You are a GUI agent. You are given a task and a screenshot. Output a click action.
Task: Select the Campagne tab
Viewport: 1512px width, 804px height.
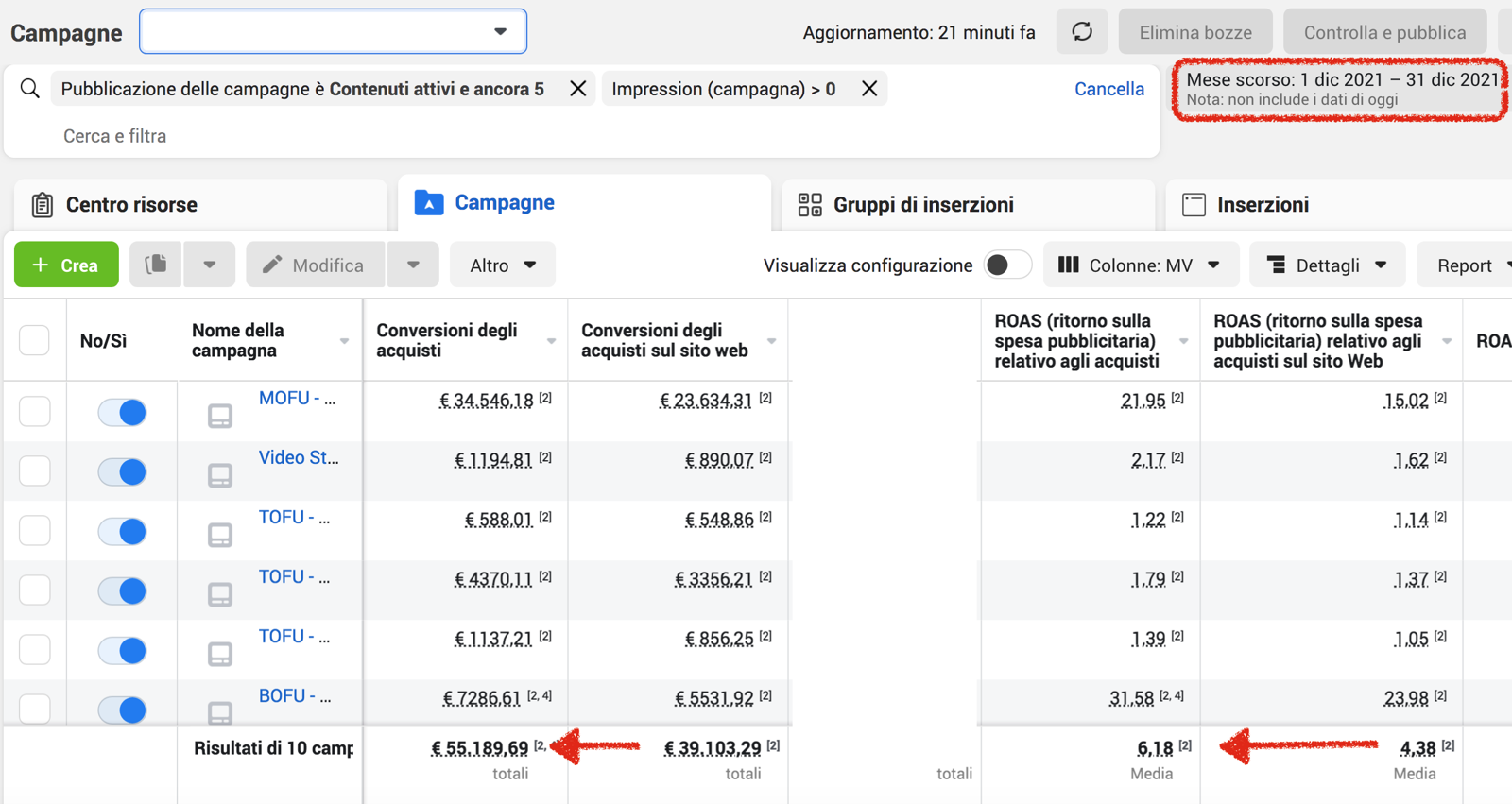point(584,202)
